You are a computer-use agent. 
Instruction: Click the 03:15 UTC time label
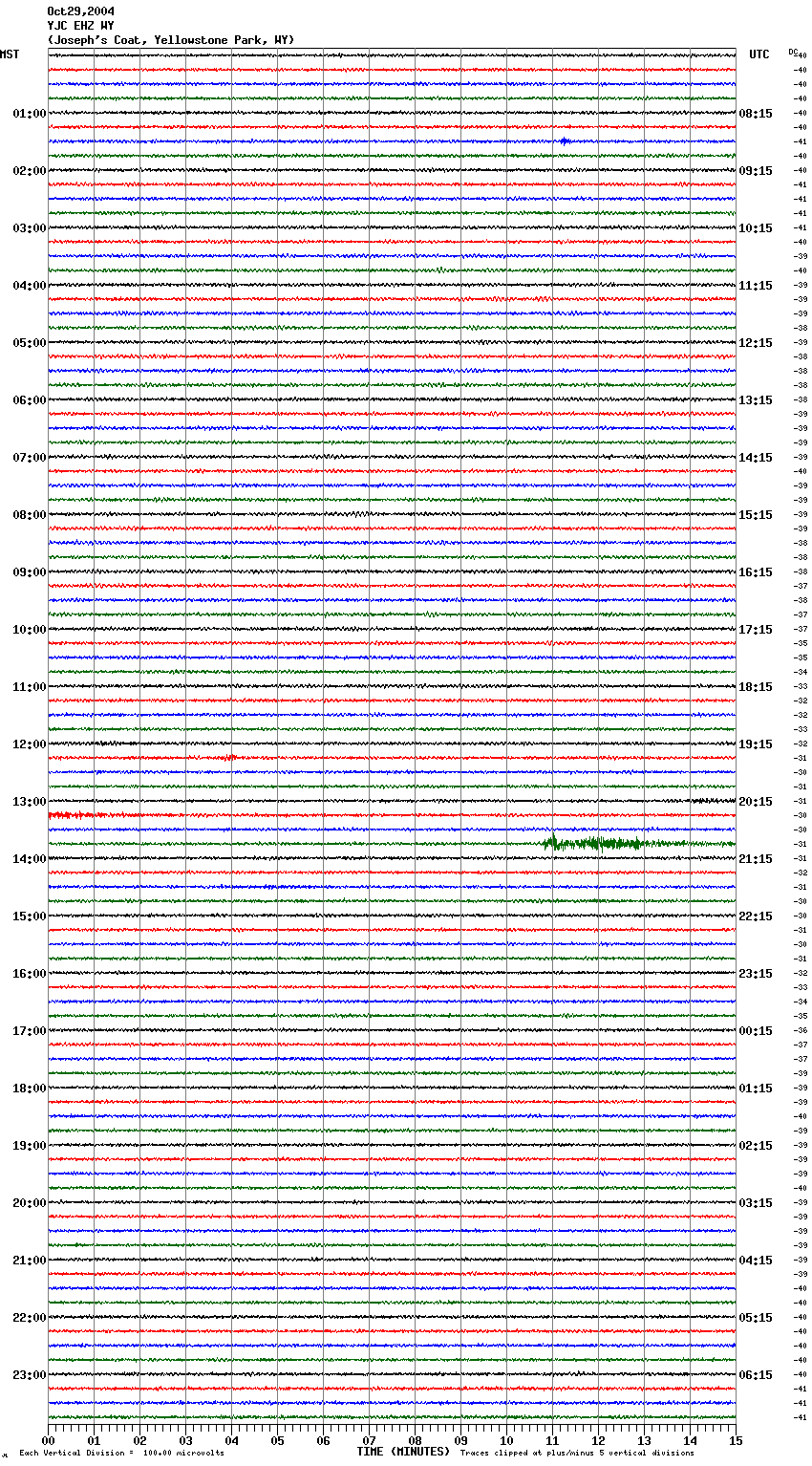tap(756, 1203)
